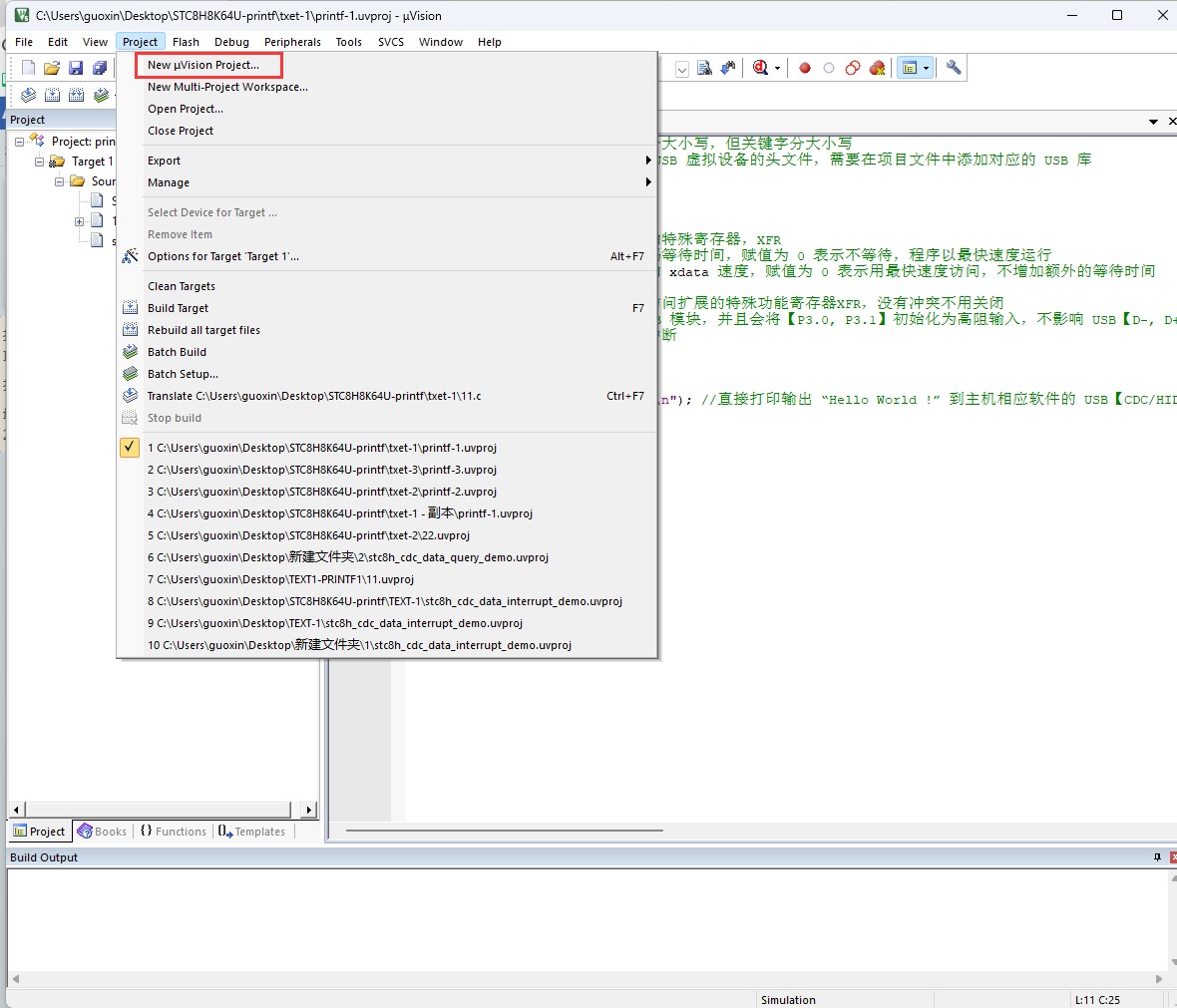
Task: Kill all breakpoints with red X circle icon
Action: point(877,69)
